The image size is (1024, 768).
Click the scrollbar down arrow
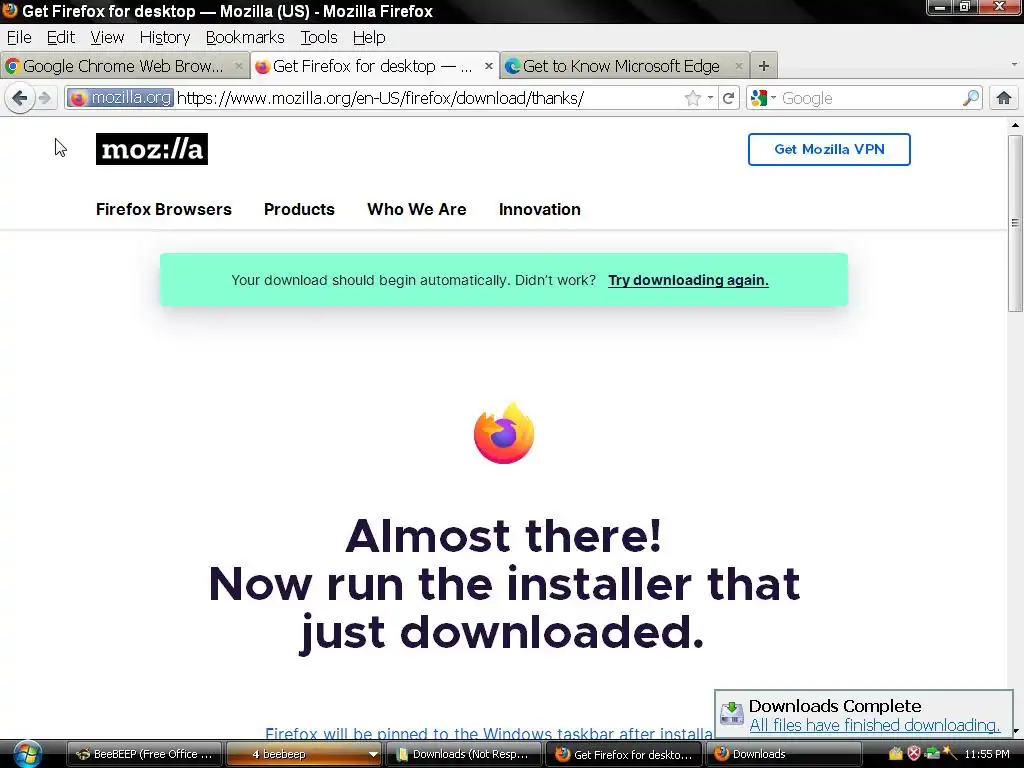[1015, 731]
